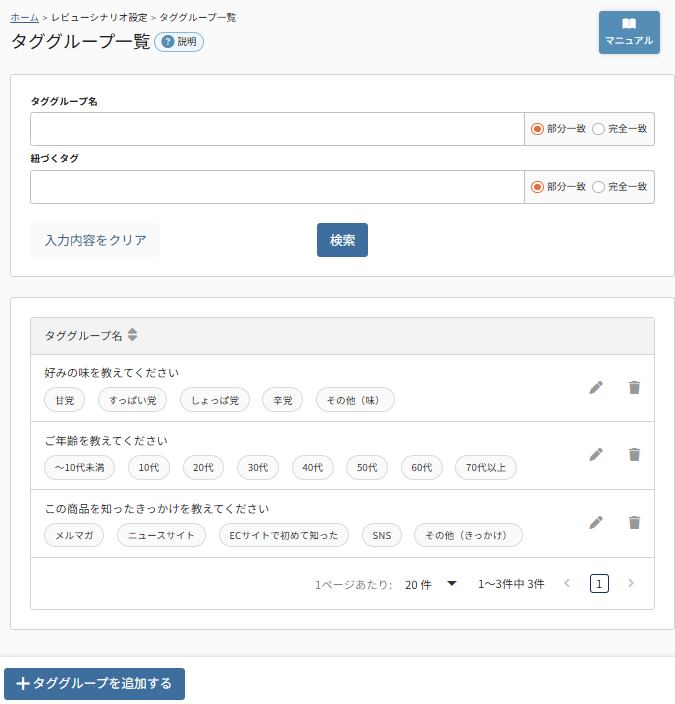The image size is (675, 704).
Task: Select 部分一致 for 紐づくタグ
Action: click(537, 187)
